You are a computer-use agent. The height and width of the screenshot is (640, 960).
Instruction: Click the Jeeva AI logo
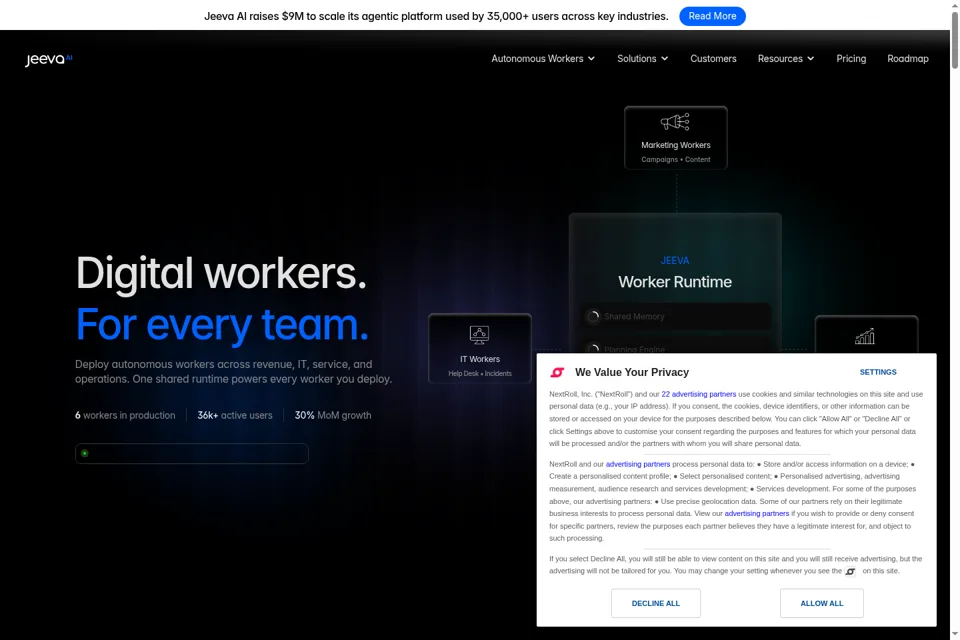point(48,59)
